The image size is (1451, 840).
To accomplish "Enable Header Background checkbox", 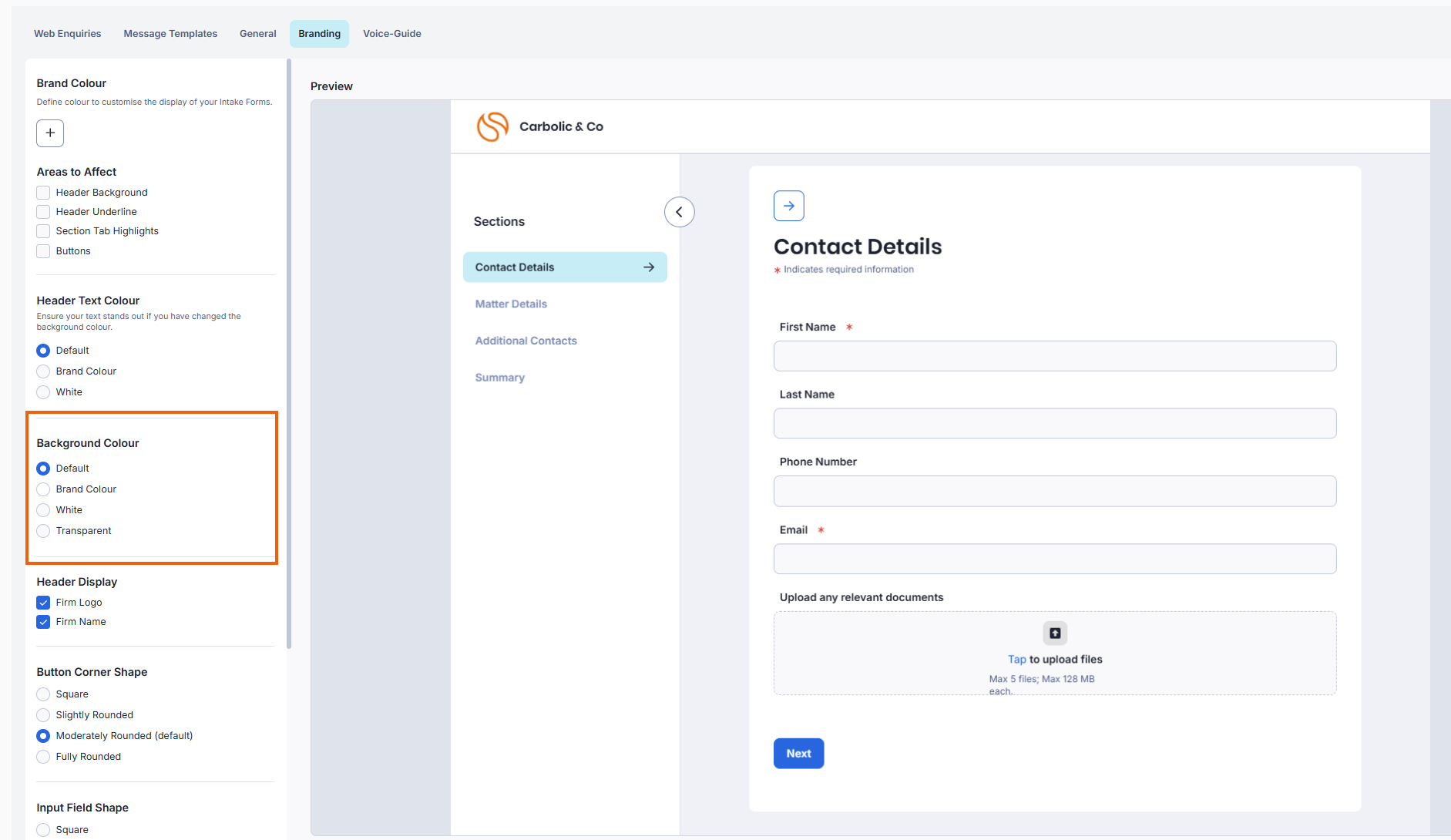I will point(43,193).
